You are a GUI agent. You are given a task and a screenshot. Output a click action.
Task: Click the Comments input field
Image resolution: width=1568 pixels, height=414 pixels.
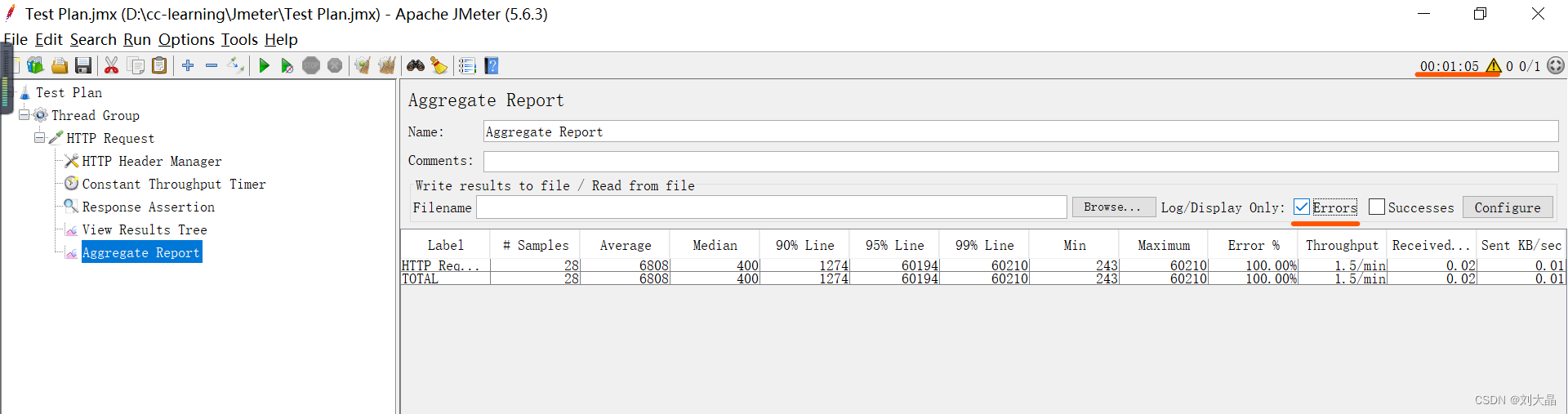click(x=1021, y=161)
